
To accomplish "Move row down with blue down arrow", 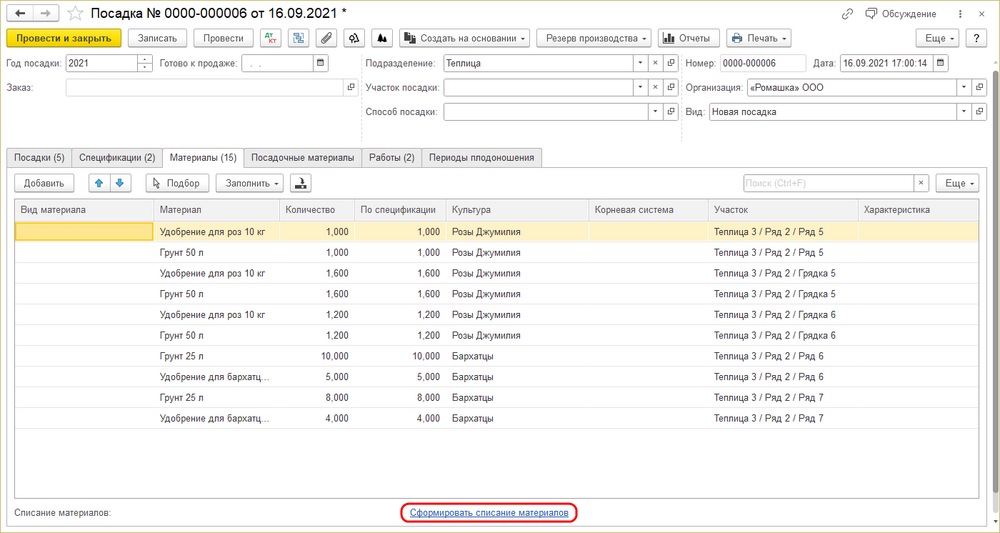I will point(120,183).
